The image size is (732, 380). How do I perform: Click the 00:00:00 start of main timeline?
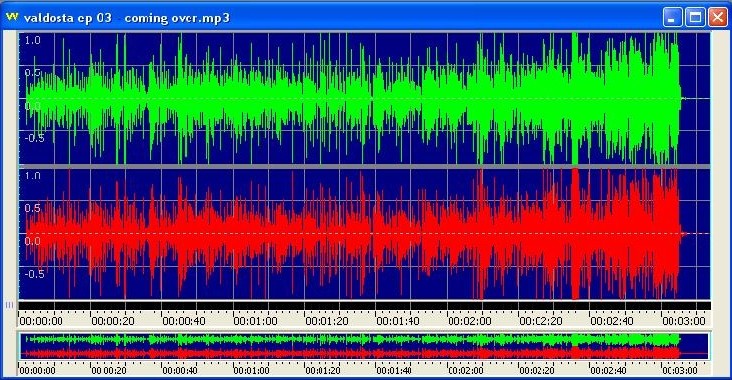(x=41, y=321)
